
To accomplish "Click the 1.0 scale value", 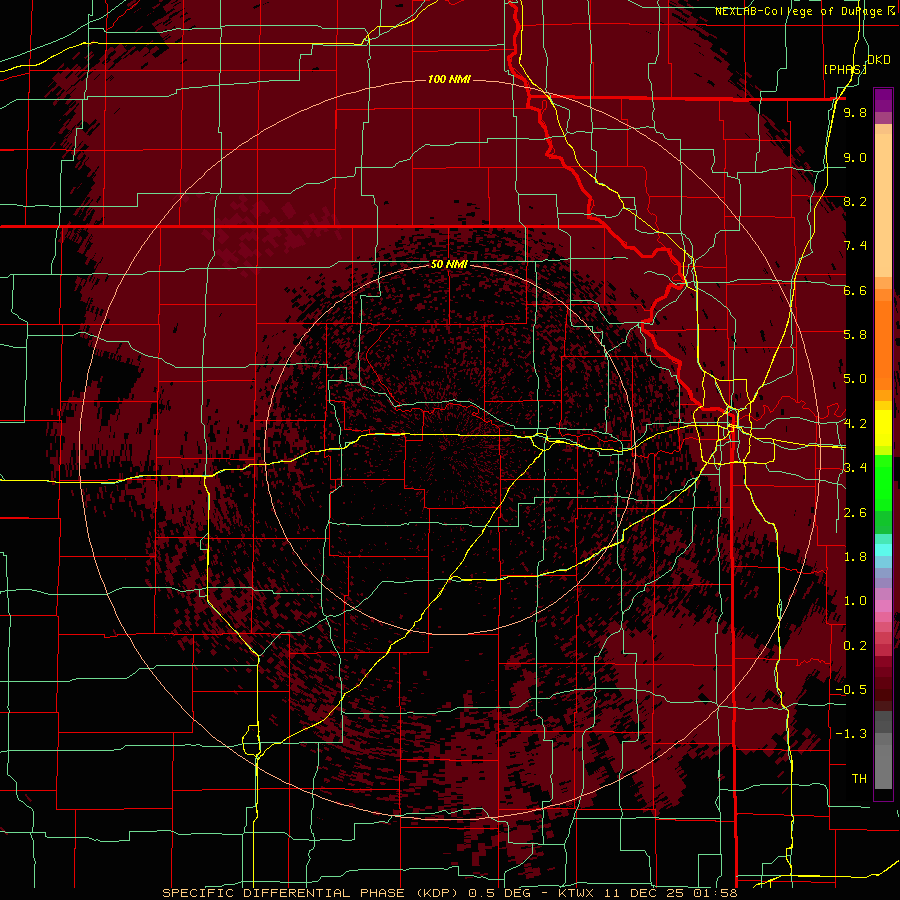I will tap(855, 601).
